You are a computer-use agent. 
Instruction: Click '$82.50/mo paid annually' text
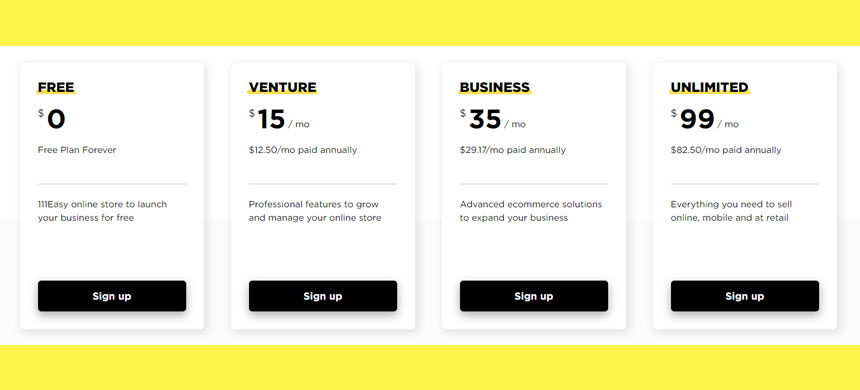point(726,150)
